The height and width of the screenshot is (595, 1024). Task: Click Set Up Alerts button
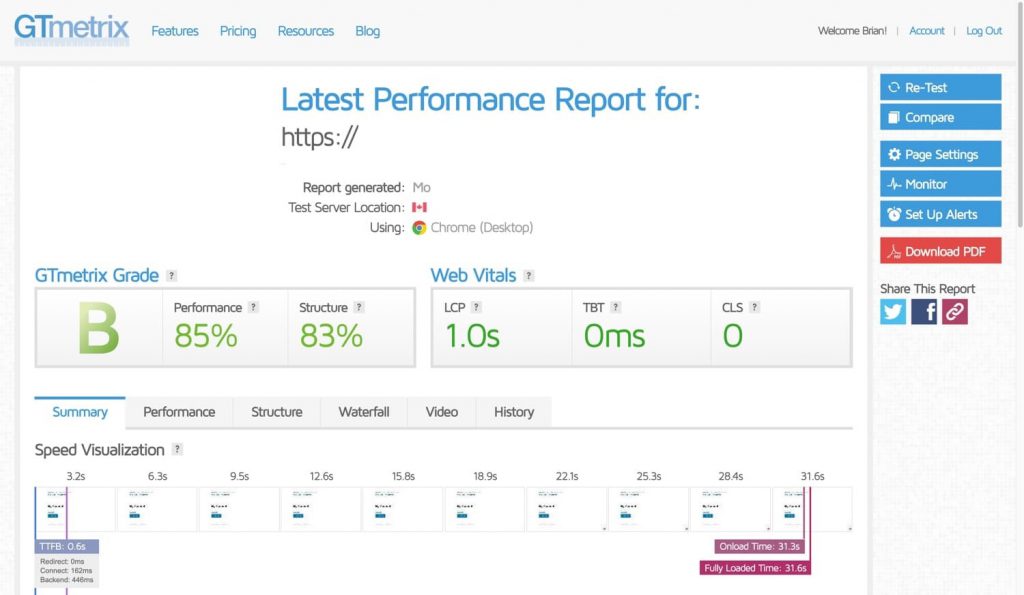click(x=940, y=214)
